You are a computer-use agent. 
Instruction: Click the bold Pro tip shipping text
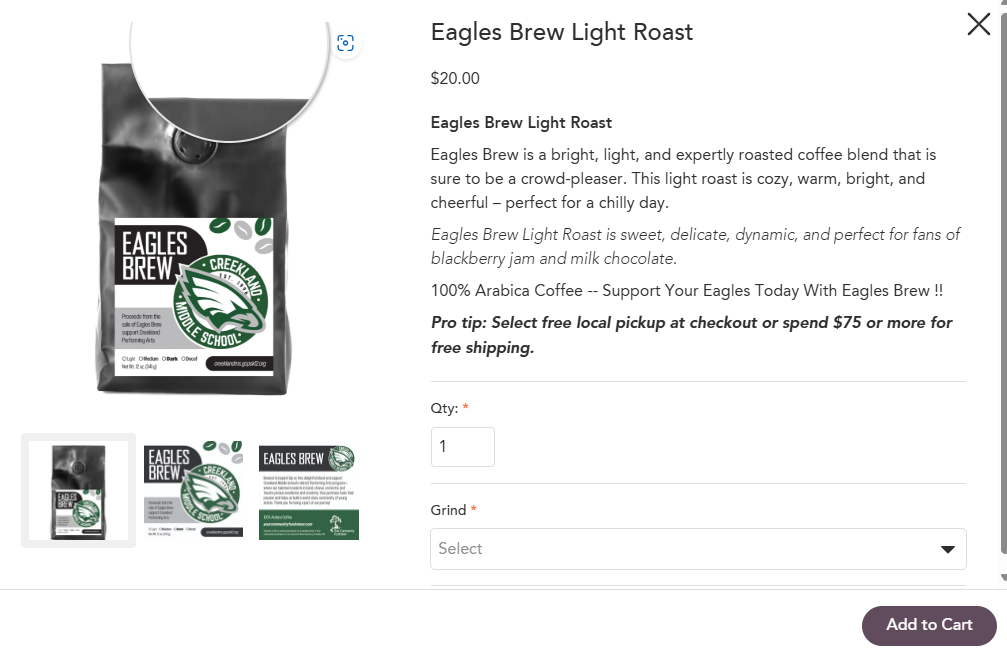tap(692, 335)
